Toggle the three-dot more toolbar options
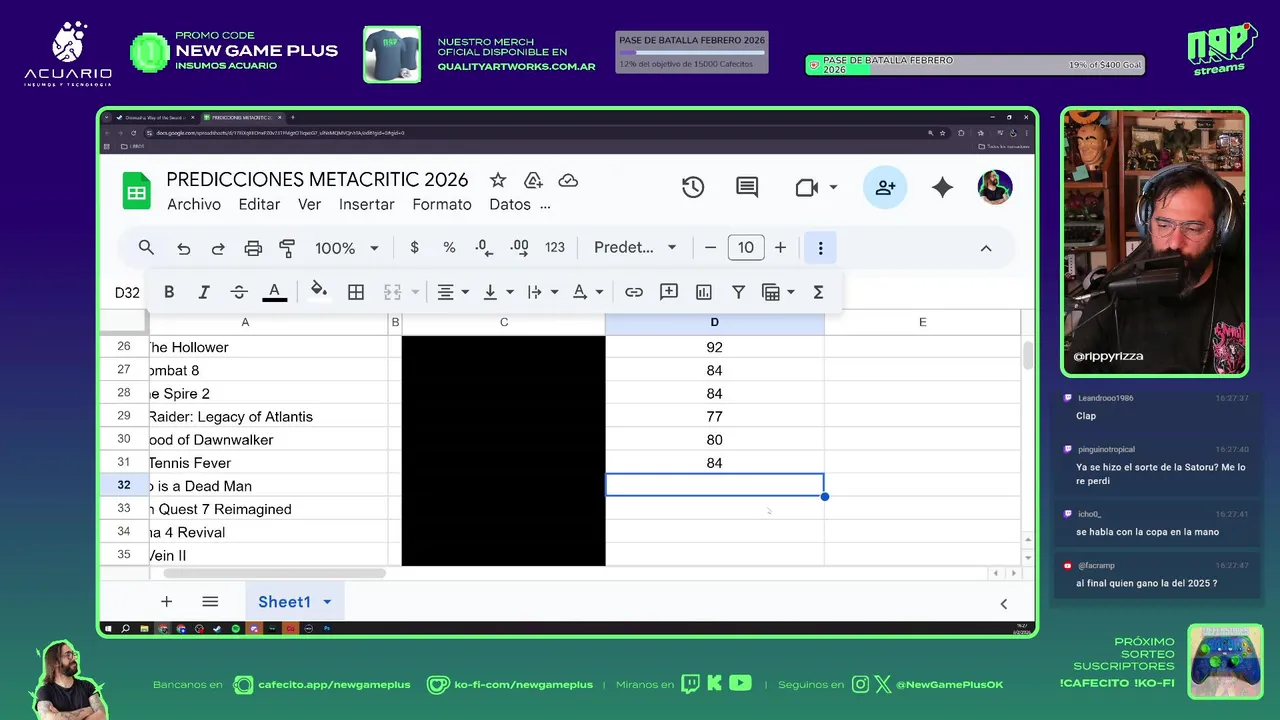Screen dimensions: 1280x720 820,248
